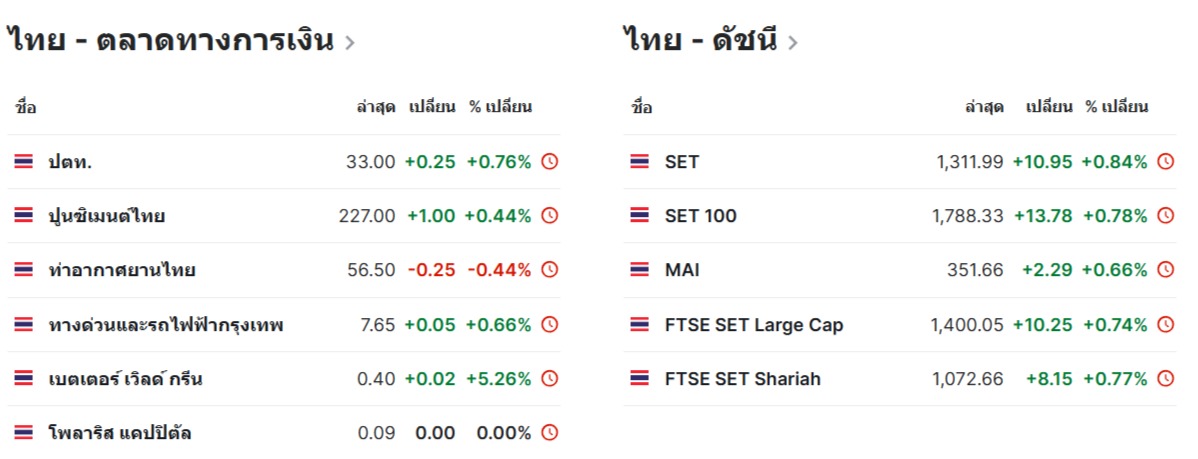Screen dimensions: 1198x459
Task: Expand the ไทย - ตลาดทางการเงิน section chevron
Action: pyautogui.click(x=349, y=42)
